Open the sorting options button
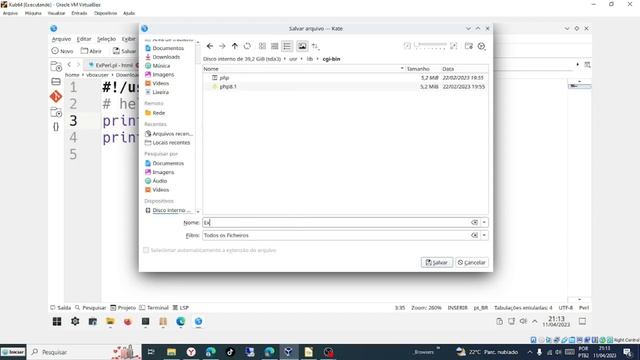 pos(315,46)
